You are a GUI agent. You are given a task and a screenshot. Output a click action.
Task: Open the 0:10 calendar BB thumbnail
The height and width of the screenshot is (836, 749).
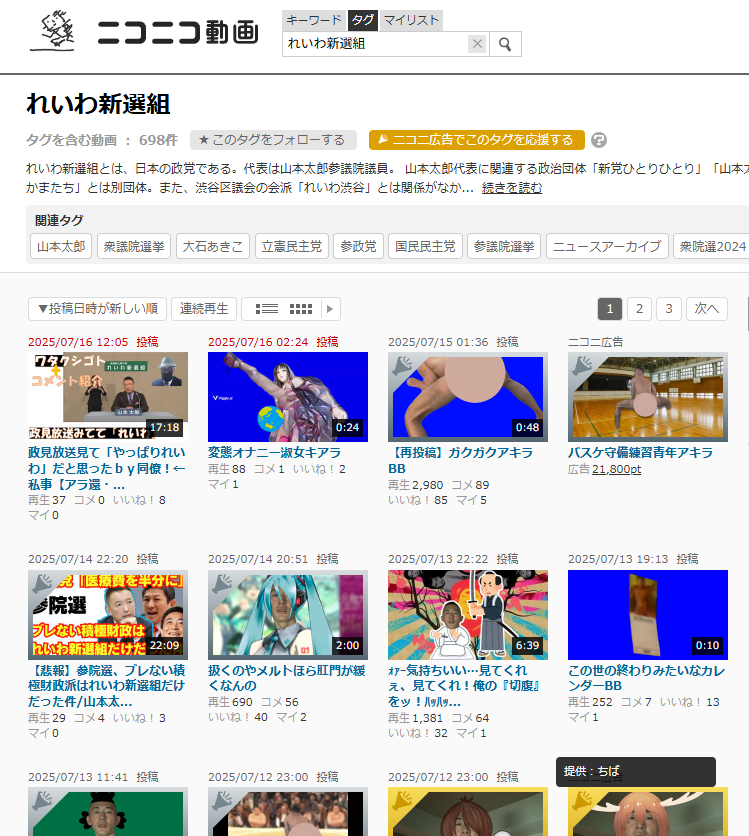[648, 615]
